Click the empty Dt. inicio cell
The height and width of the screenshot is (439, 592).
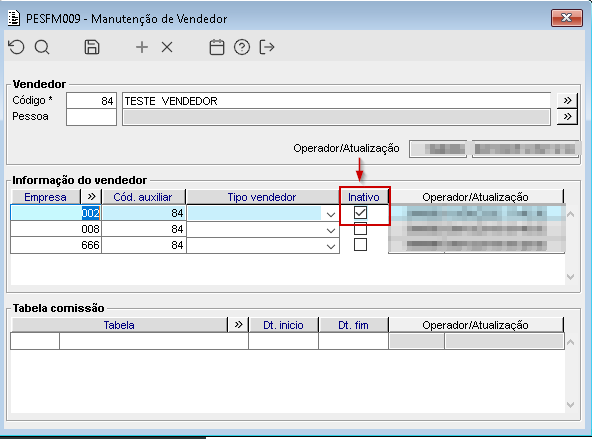coord(283,341)
